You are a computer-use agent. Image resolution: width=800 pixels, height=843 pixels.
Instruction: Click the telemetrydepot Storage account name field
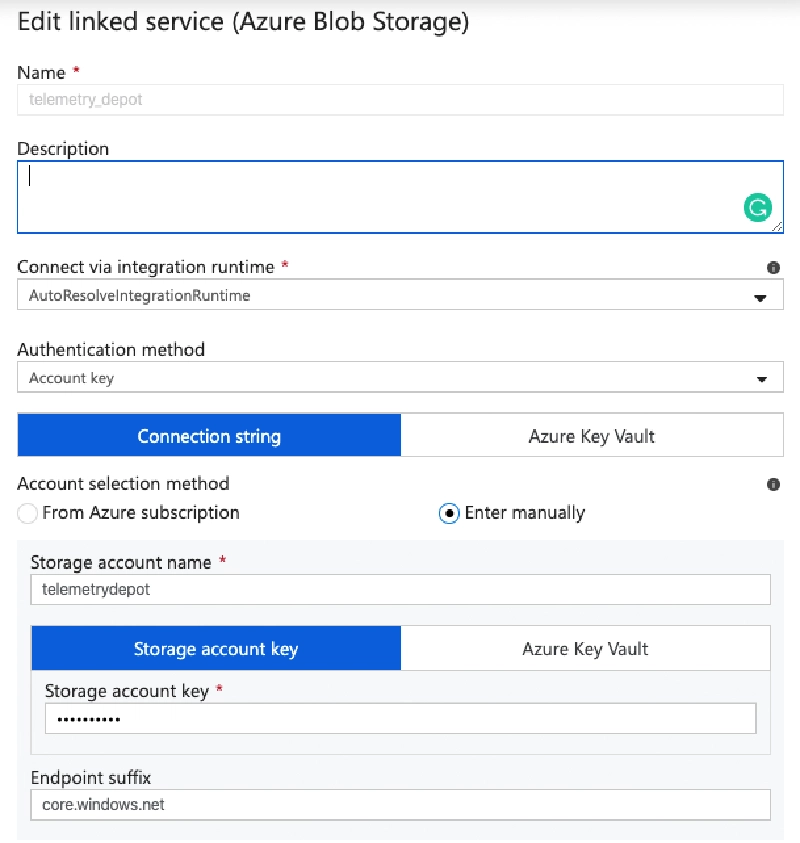[400, 589]
